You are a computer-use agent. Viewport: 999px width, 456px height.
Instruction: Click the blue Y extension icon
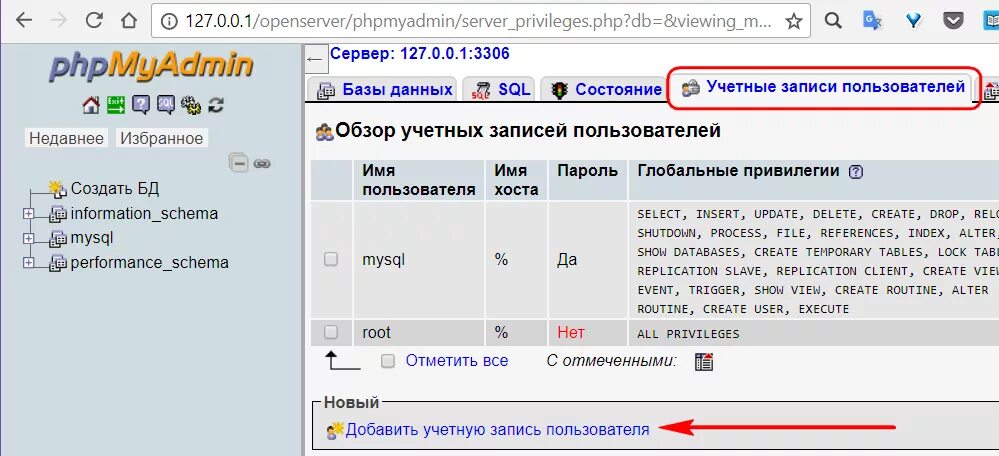[x=913, y=21]
